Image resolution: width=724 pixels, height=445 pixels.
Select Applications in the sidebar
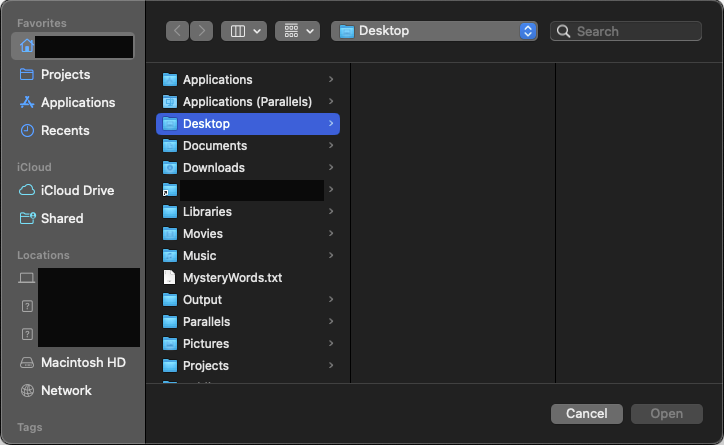click(x=77, y=103)
